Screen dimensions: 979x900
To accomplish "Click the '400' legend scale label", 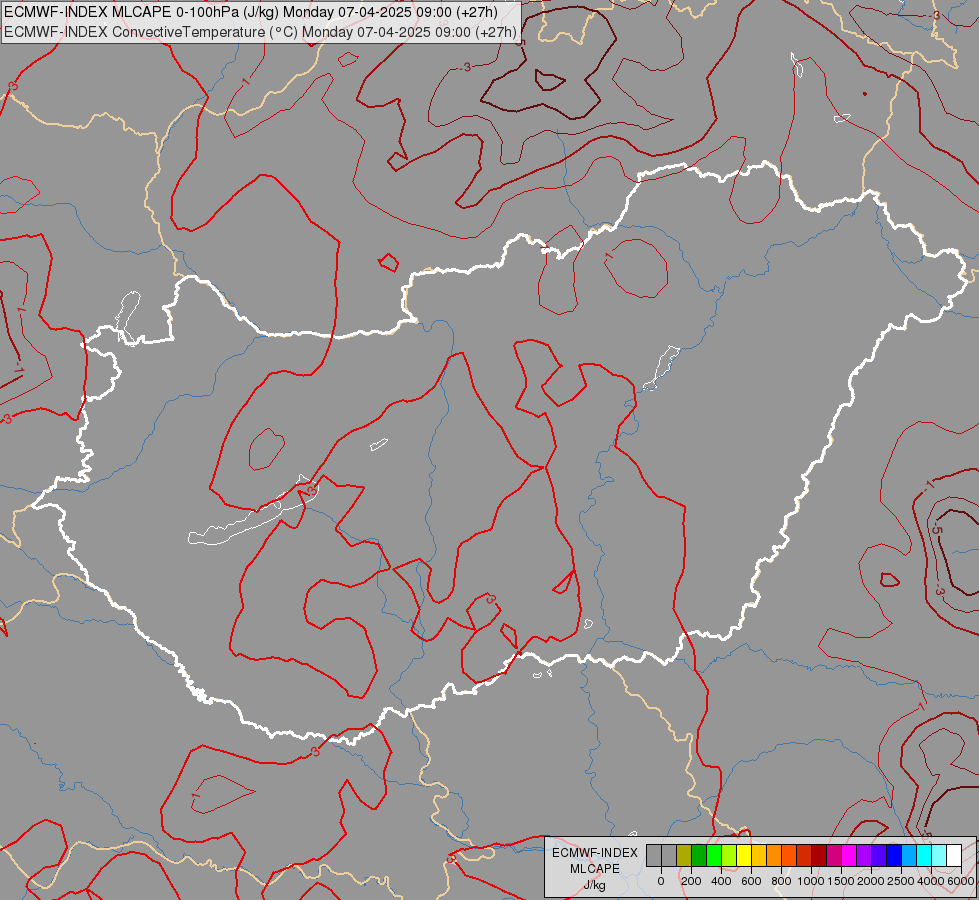I will coord(721,881).
